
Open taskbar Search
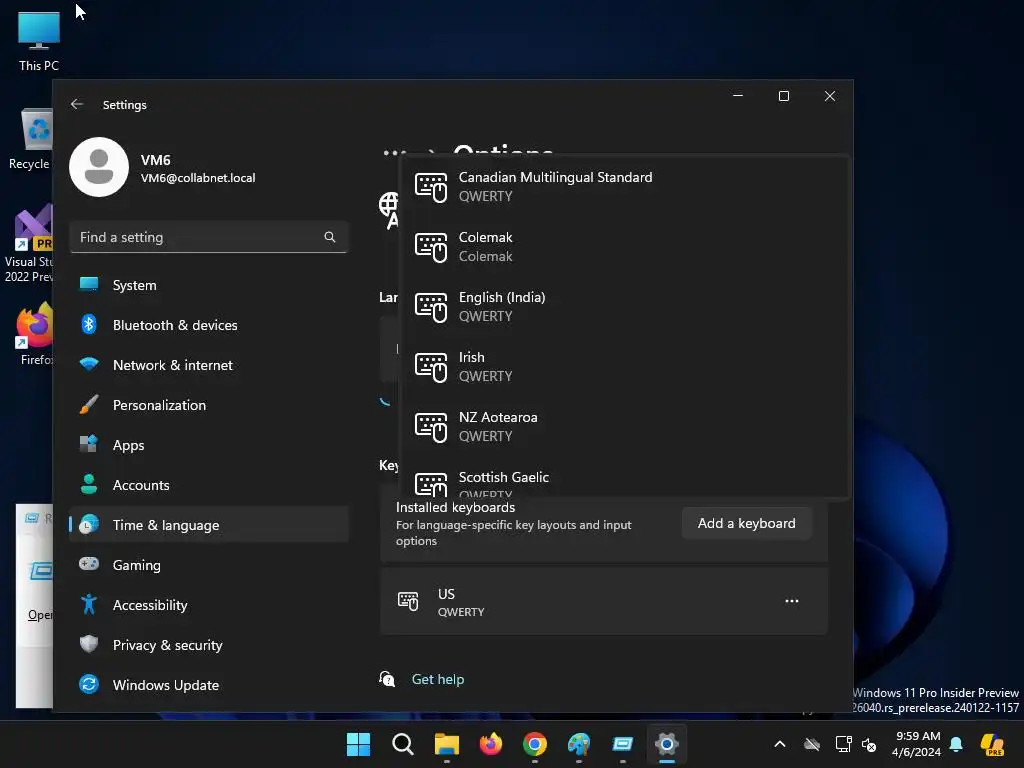[x=402, y=744]
